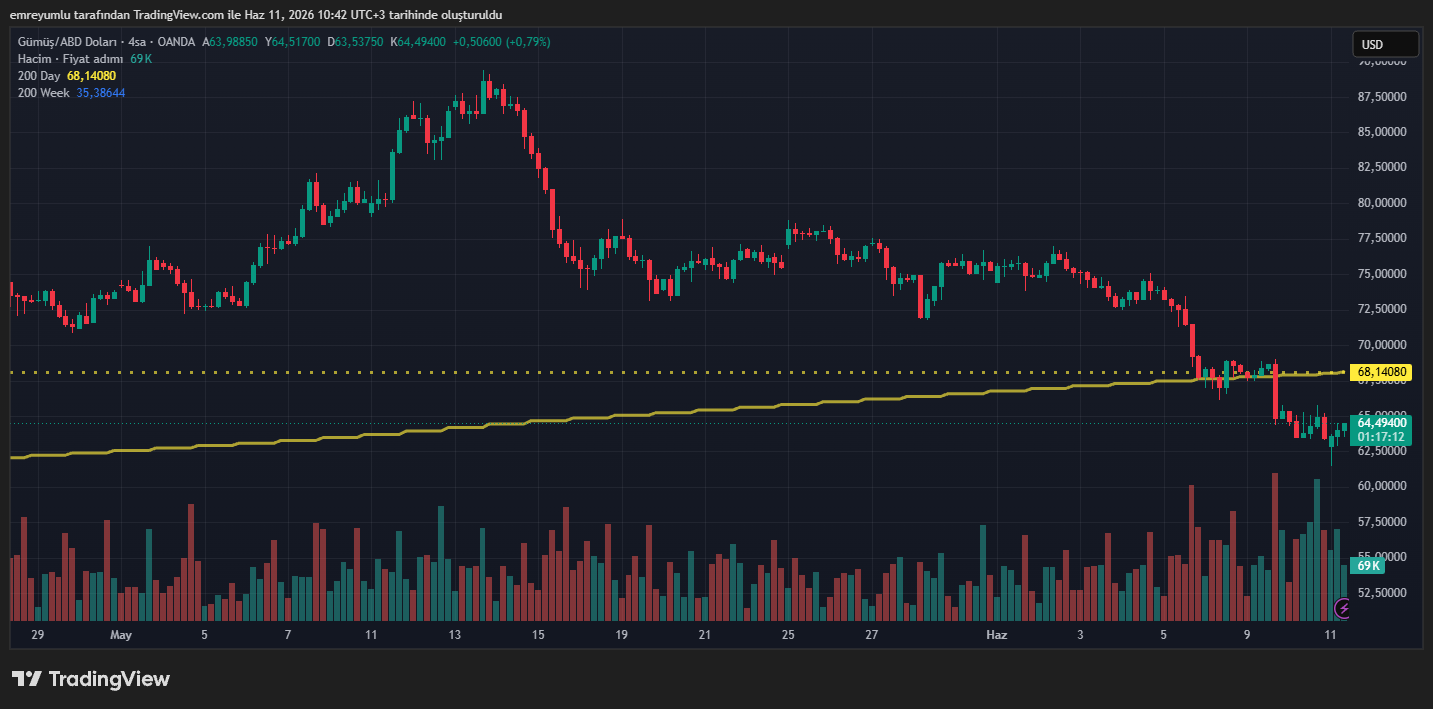The width and height of the screenshot is (1433, 709).
Task: Click the May label on time axis
Action: pyautogui.click(x=121, y=635)
